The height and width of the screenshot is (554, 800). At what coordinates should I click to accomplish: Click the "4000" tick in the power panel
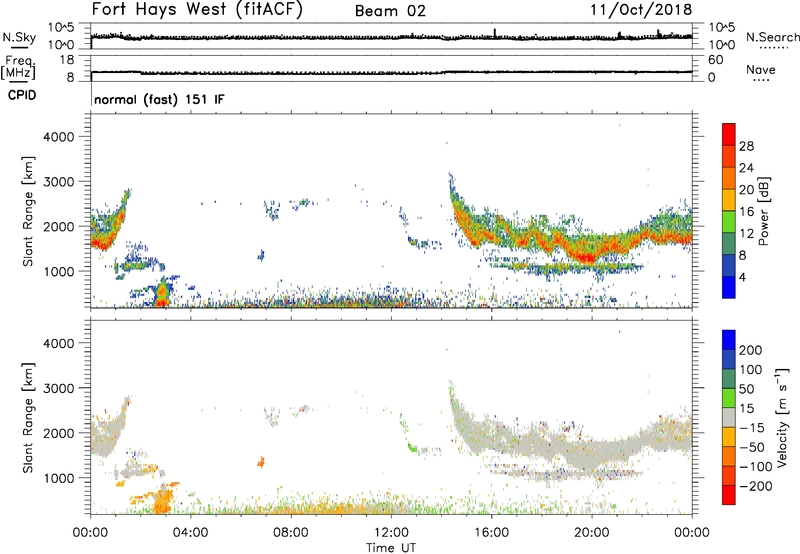click(59, 137)
